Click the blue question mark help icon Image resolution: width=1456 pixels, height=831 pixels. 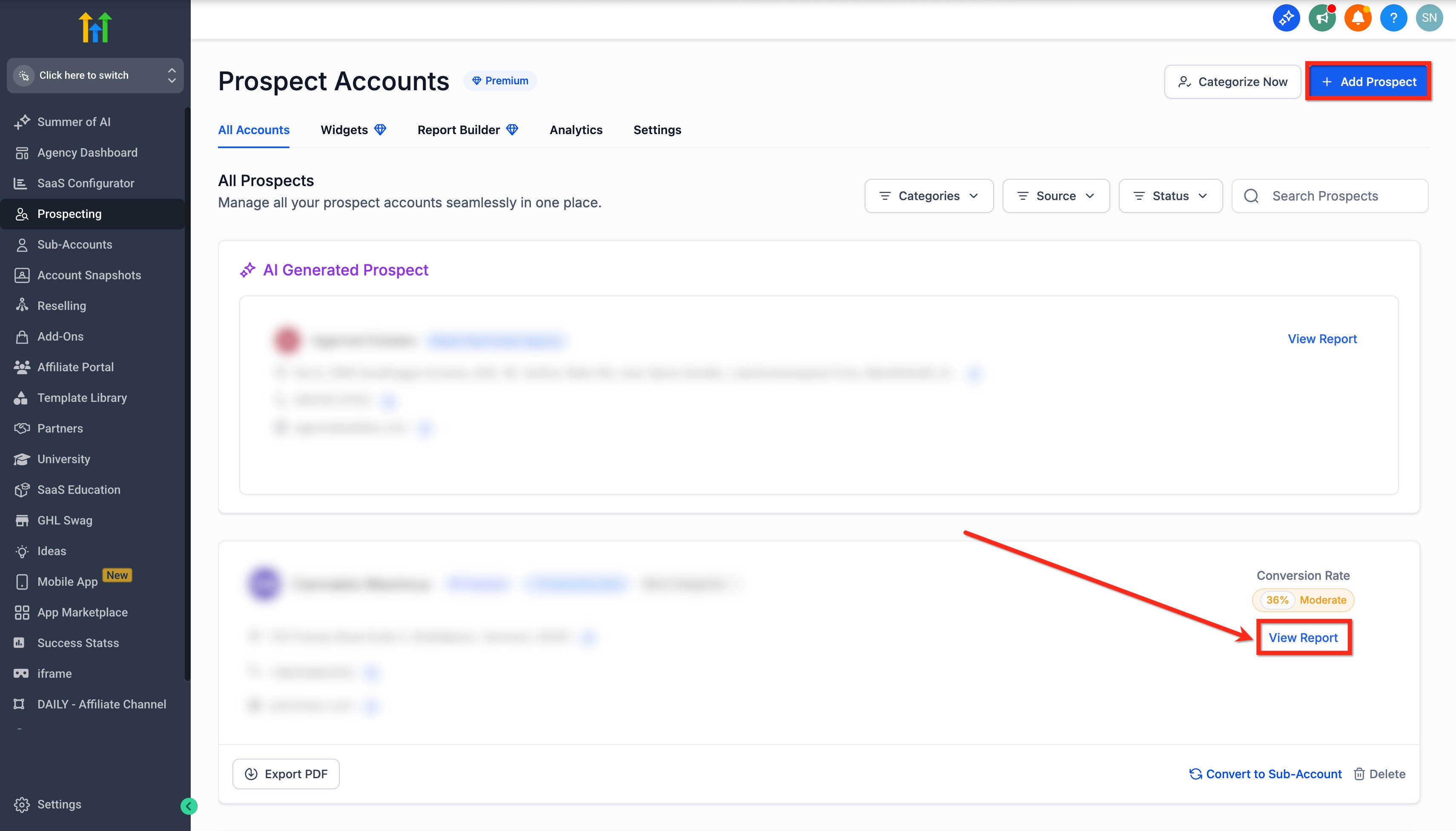tap(1393, 18)
